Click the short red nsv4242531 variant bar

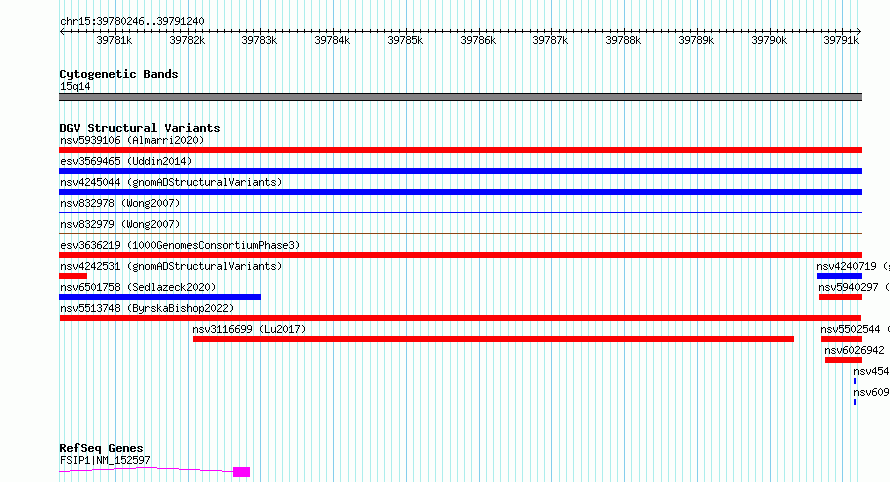click(73, 276)
